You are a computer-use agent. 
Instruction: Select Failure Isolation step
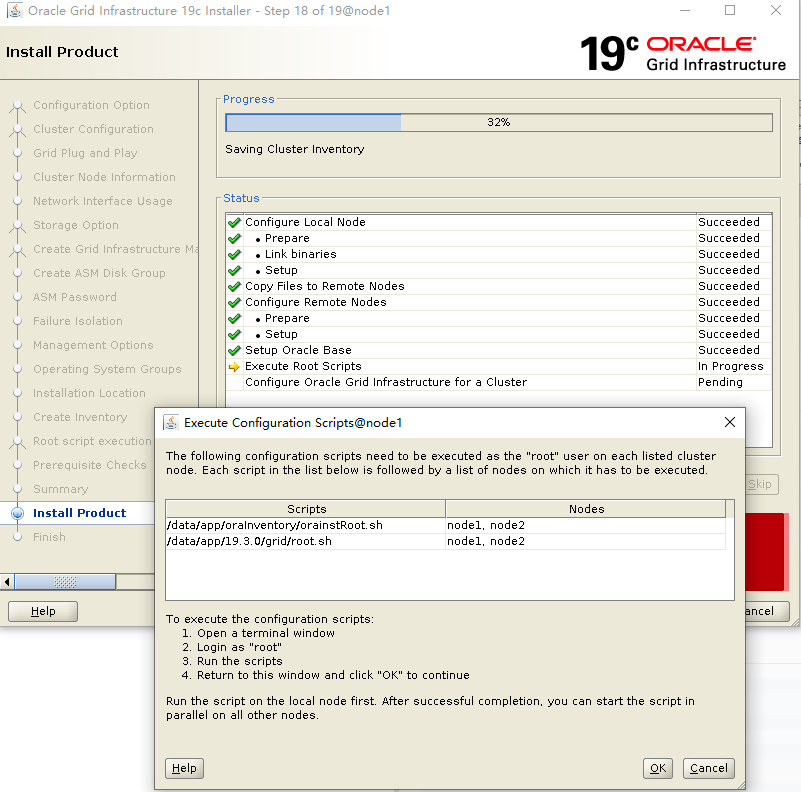[78, 321]
